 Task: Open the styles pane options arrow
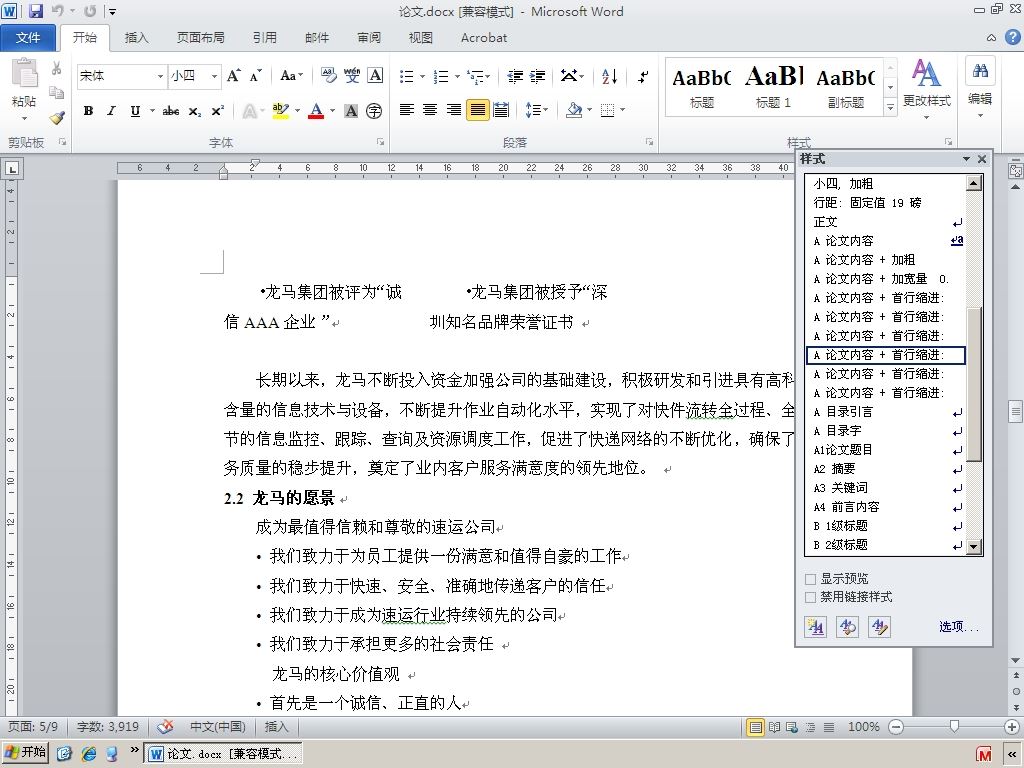(x=967, y=159)
